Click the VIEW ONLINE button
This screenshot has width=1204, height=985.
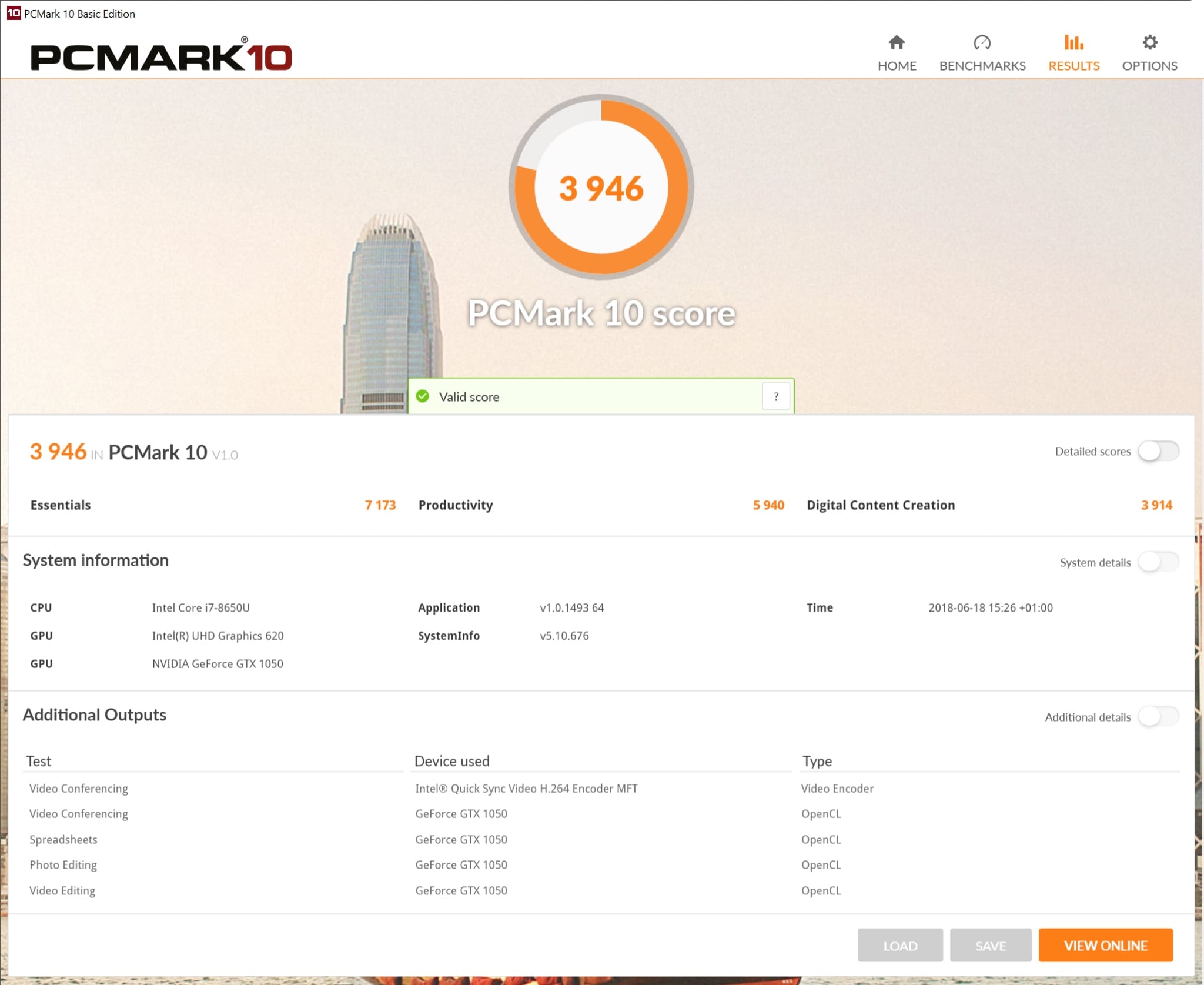click(1105, 945)
